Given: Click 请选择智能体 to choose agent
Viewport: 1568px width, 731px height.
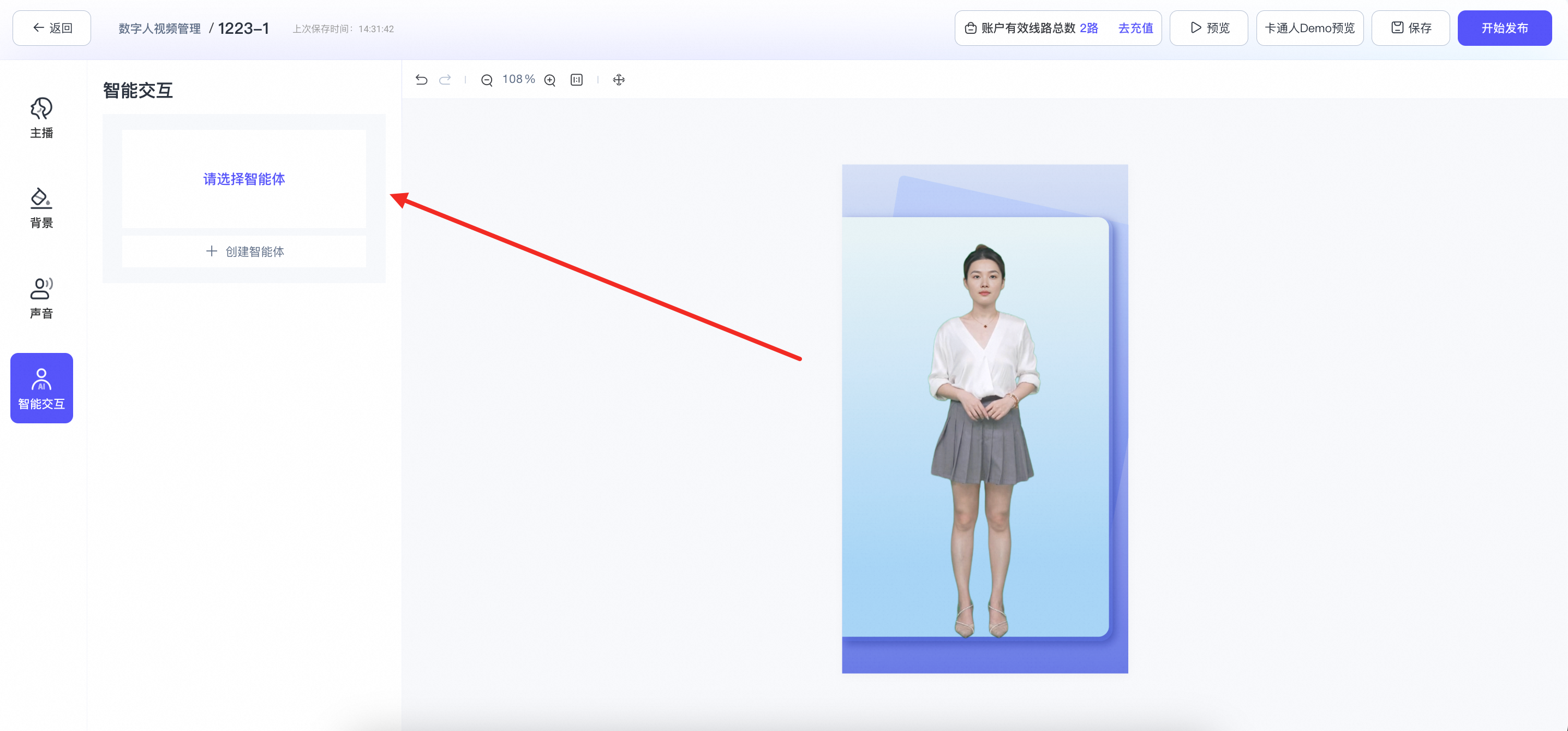Looking at the screenshot, I should (x=244, y=178).
